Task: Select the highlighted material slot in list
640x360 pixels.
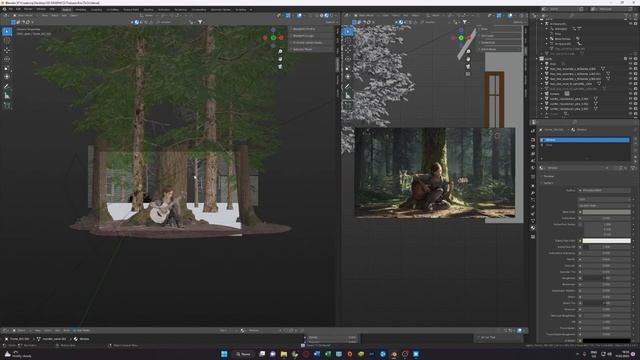Action: 584,140
